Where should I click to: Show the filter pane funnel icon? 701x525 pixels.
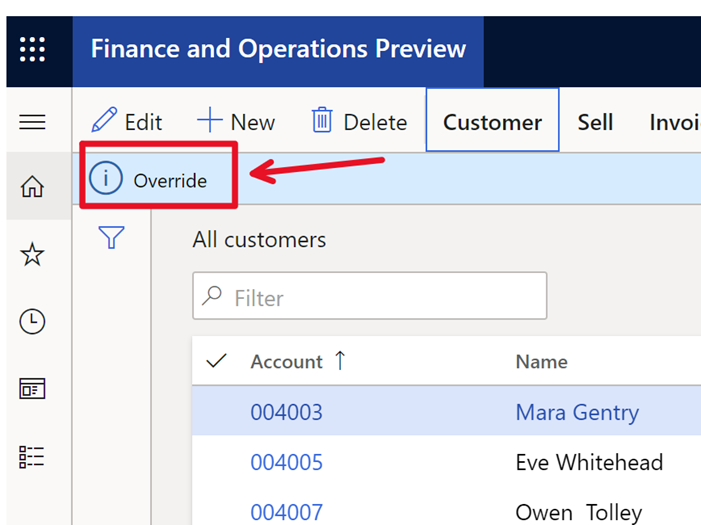[x=111, y=238]
